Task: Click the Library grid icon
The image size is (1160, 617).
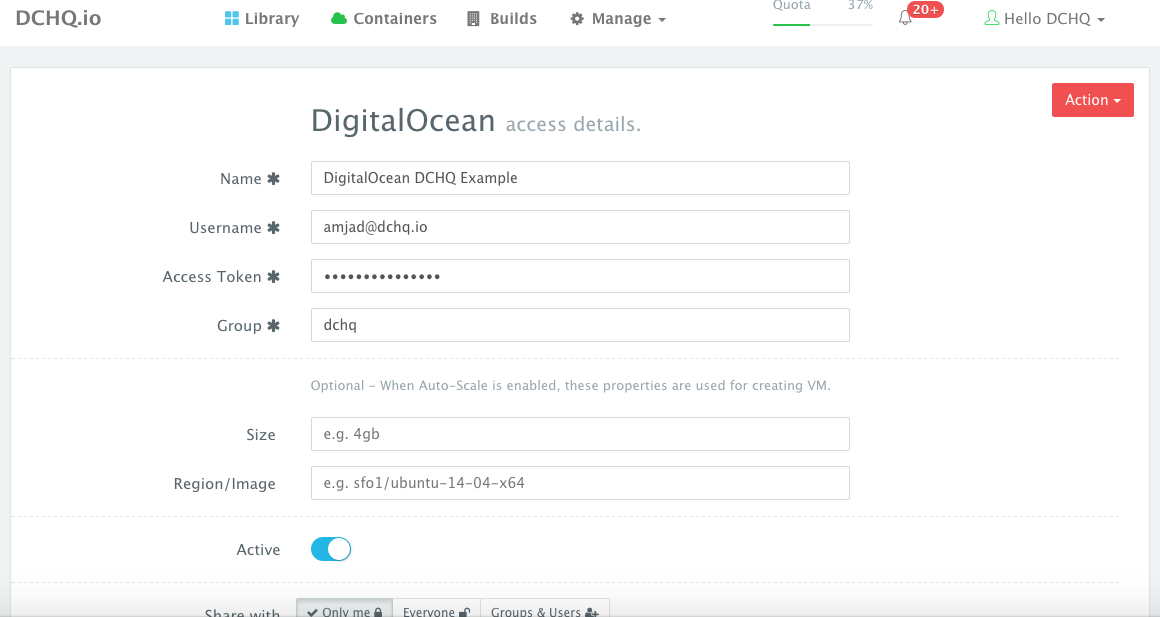Action: click(232, 18)
